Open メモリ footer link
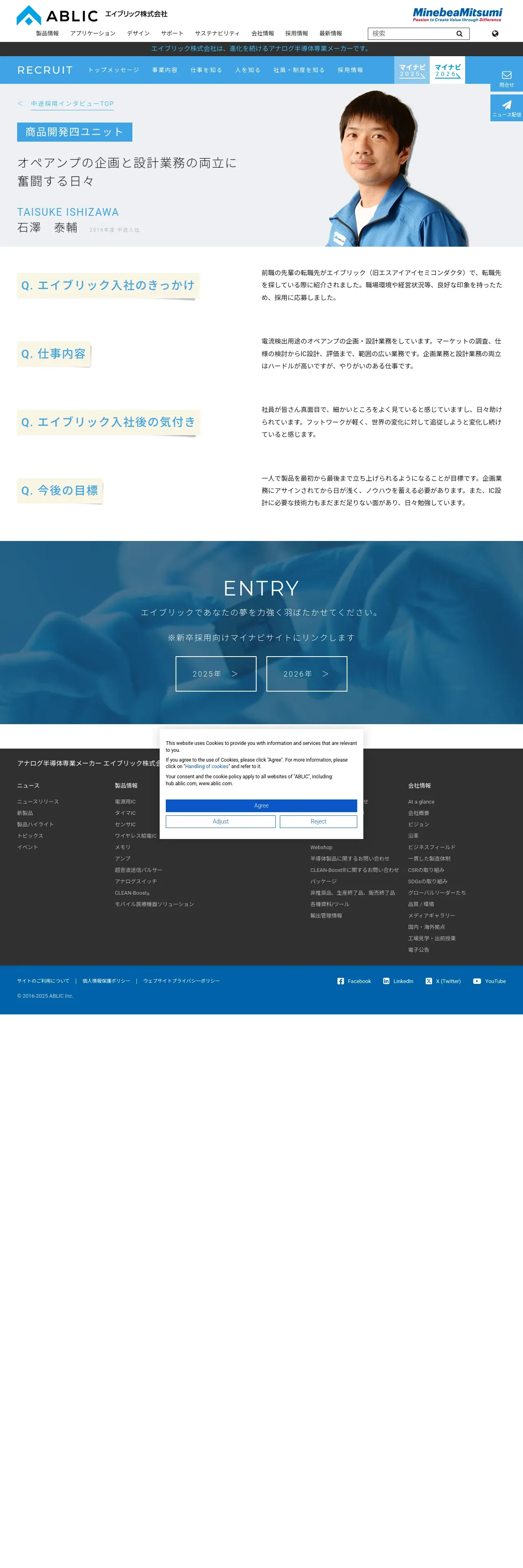The height and width of the screenshot is (1568, 523). (123, 847)
